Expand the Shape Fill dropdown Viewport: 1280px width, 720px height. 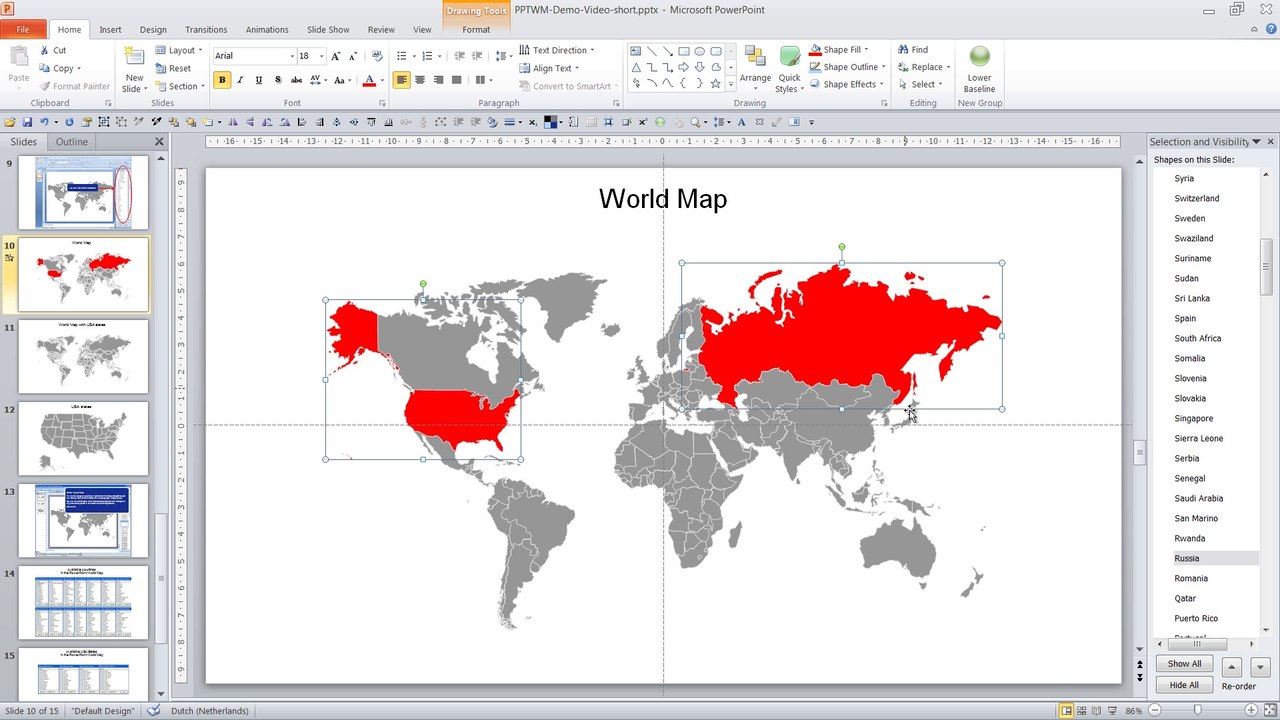(x=866, y=49)
